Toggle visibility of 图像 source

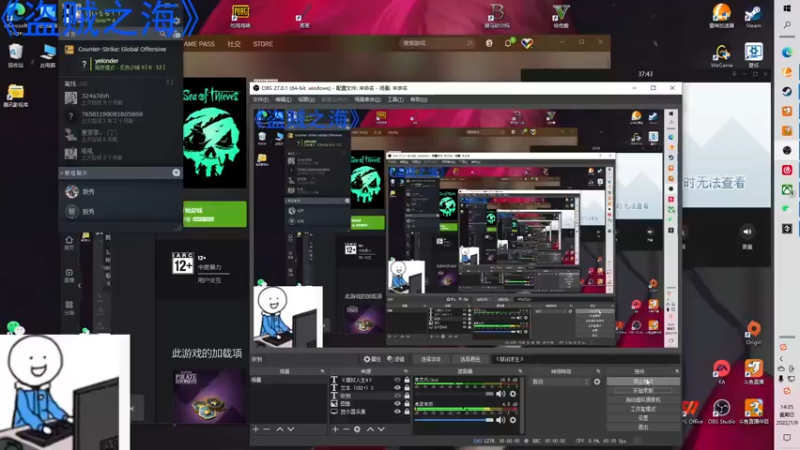[397, 404]
